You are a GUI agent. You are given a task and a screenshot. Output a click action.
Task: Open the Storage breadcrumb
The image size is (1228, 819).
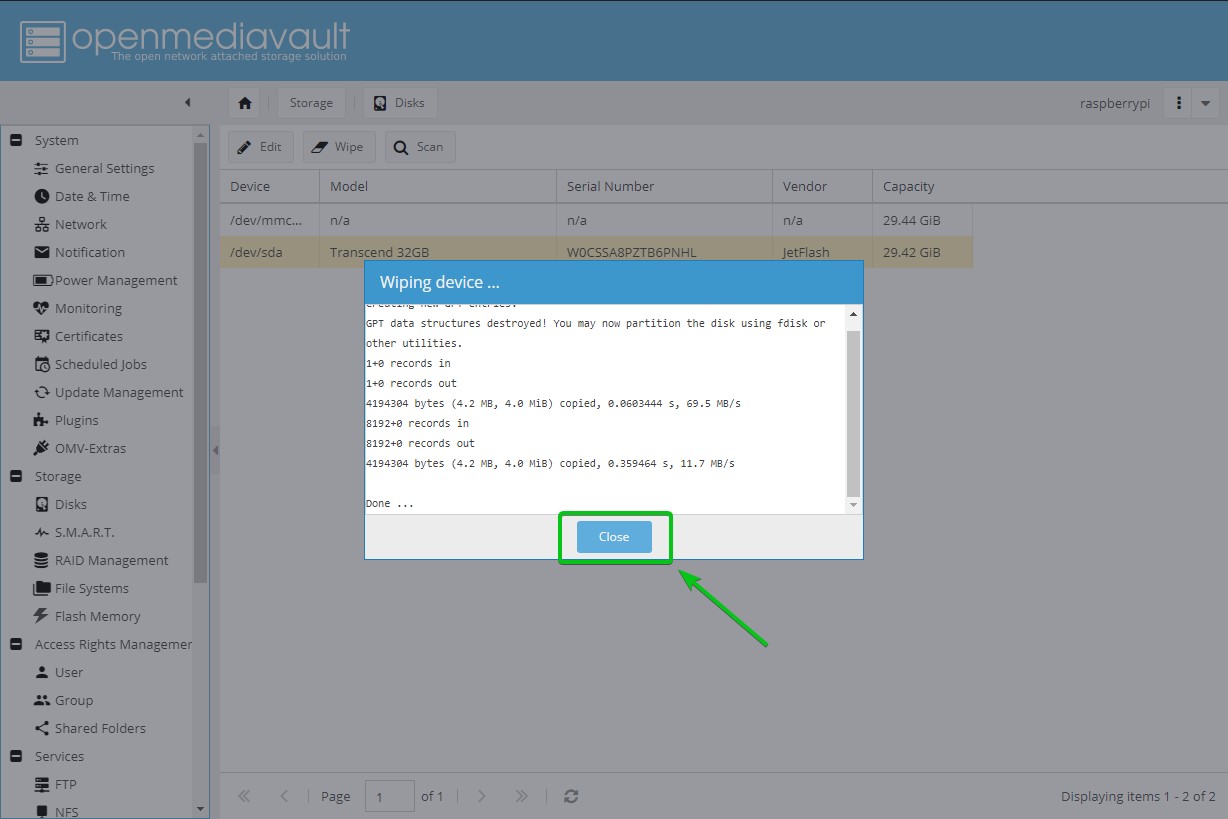tap(311, 103)
